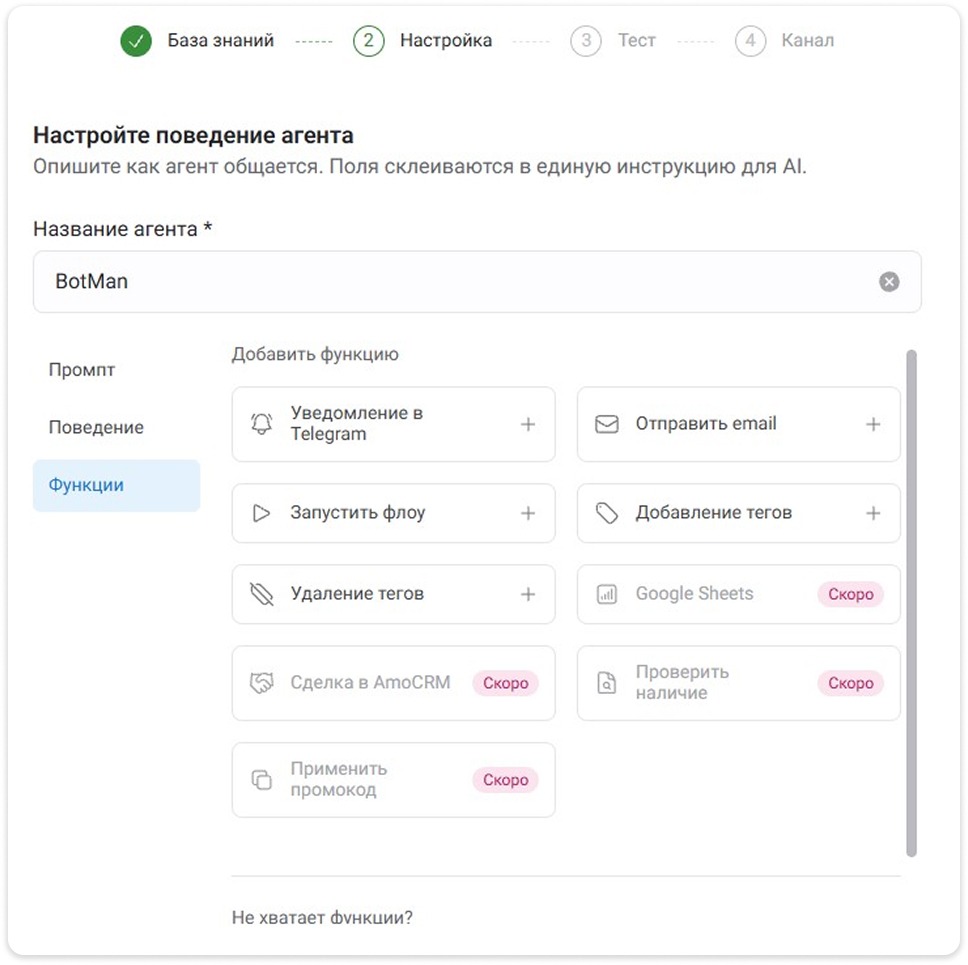Click the tag icon for Добавление тегов
Screen dimensions: 968x965
(x=606, y=513)
